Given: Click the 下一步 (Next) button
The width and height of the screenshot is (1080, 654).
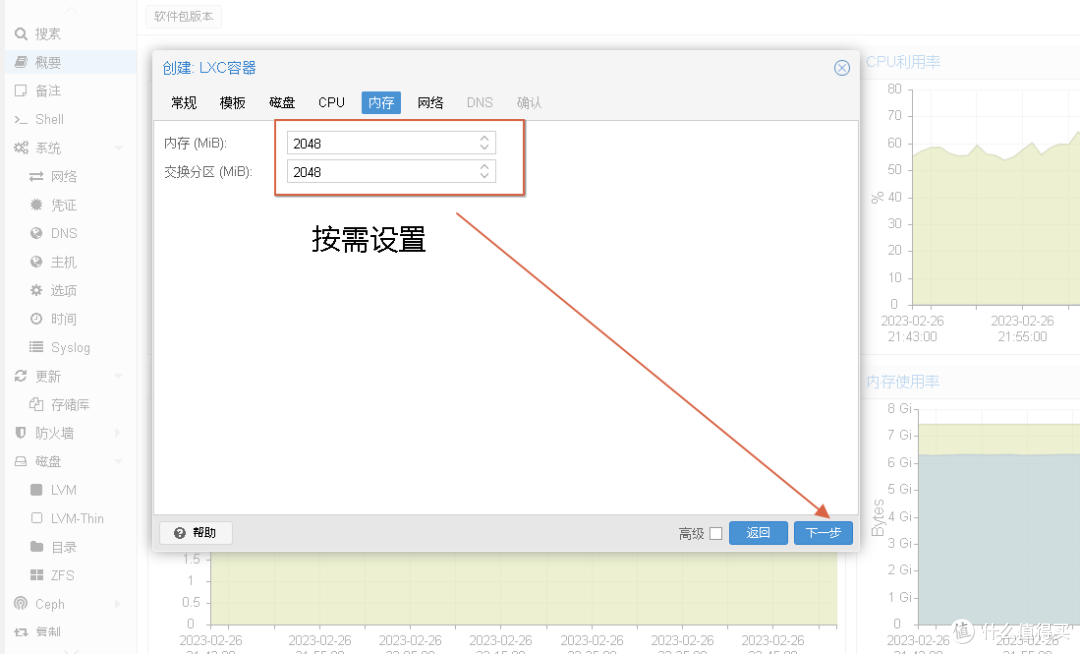Looking at the screenshot, I should (x=822, y=533).
